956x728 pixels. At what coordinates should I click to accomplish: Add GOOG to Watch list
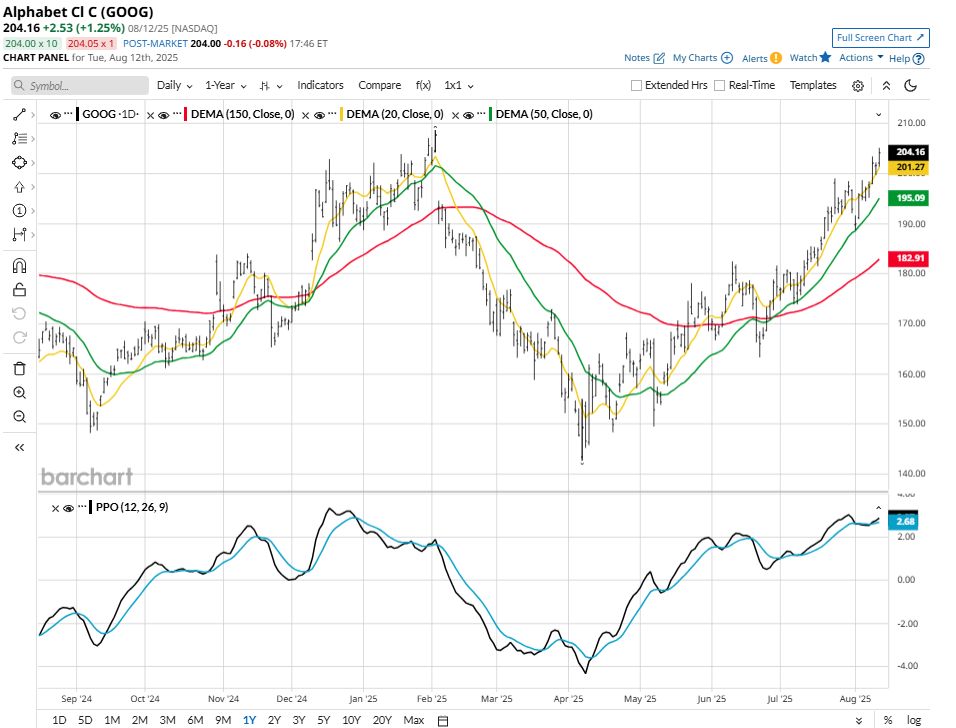(810, 57)
